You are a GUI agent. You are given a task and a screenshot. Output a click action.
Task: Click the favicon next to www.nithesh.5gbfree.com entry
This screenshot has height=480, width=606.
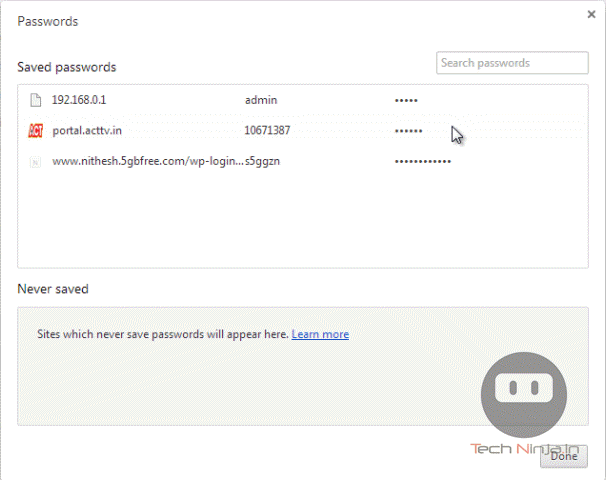pyautogui.click(x=35, y=162)
